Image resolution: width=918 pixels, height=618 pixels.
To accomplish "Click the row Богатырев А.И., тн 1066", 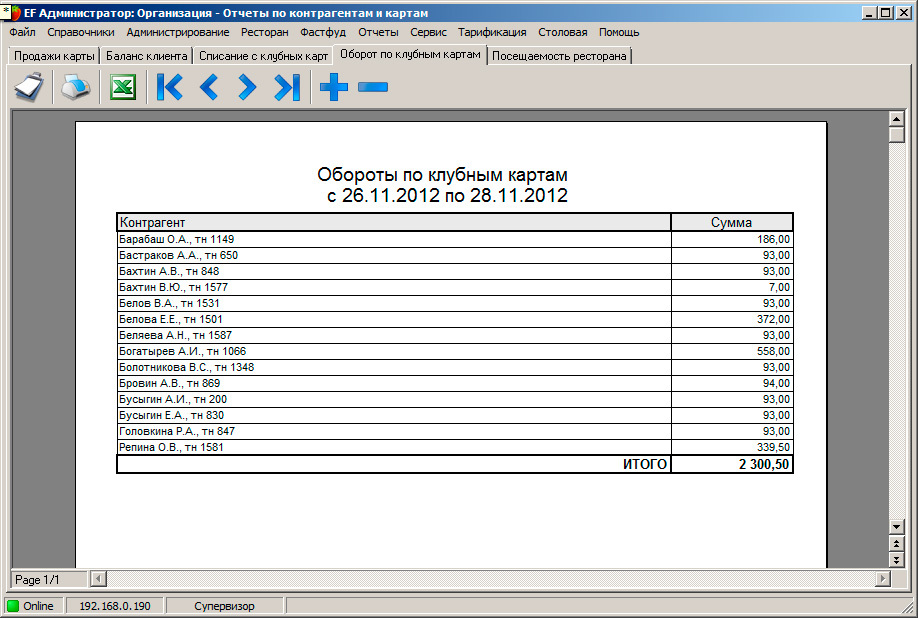I will pos(454,351).
